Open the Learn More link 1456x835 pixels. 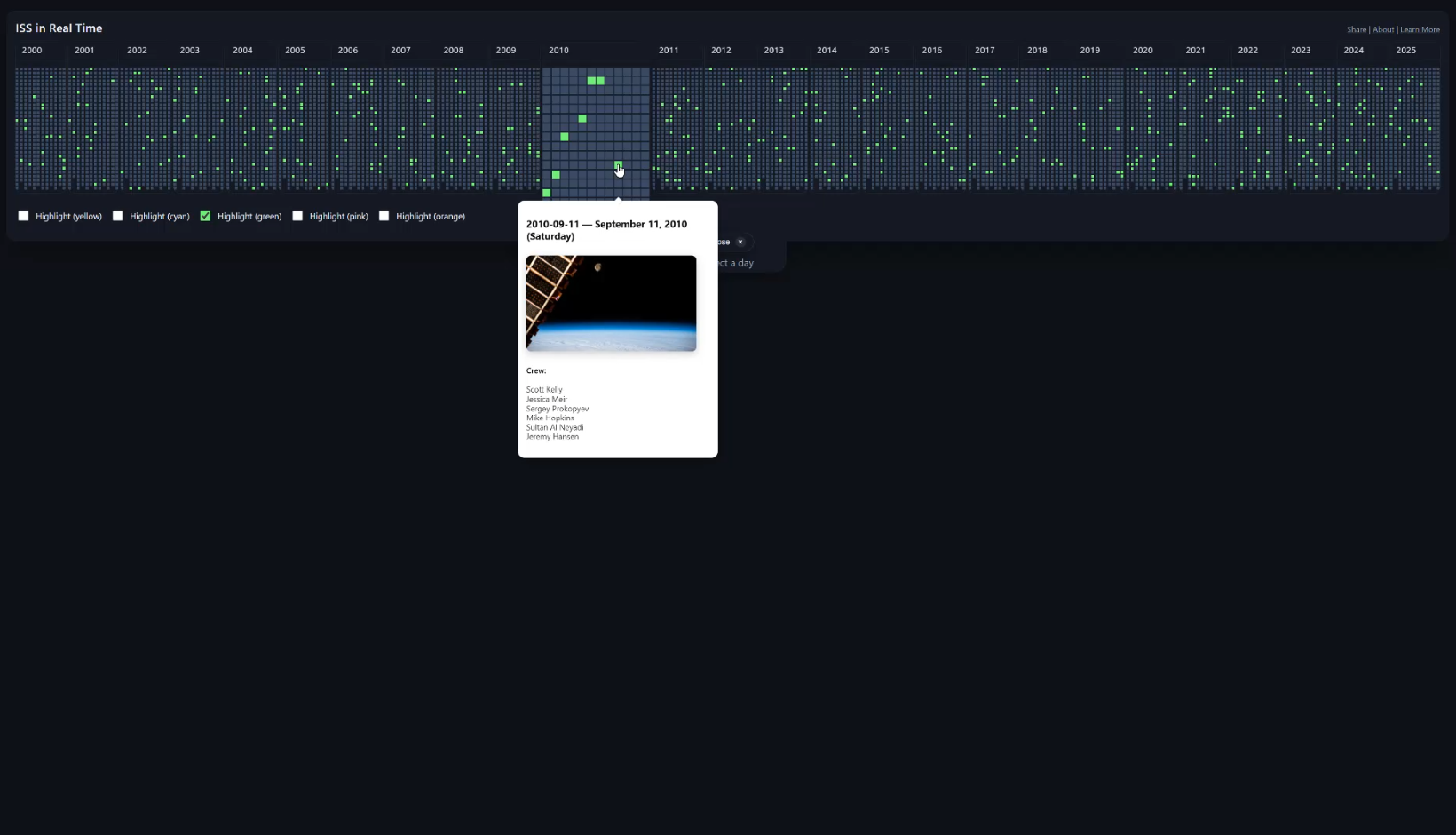click(1420, 29)
